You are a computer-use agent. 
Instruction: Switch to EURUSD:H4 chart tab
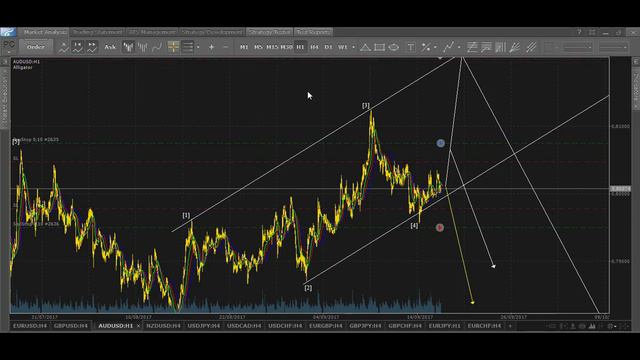coord(30,326)
